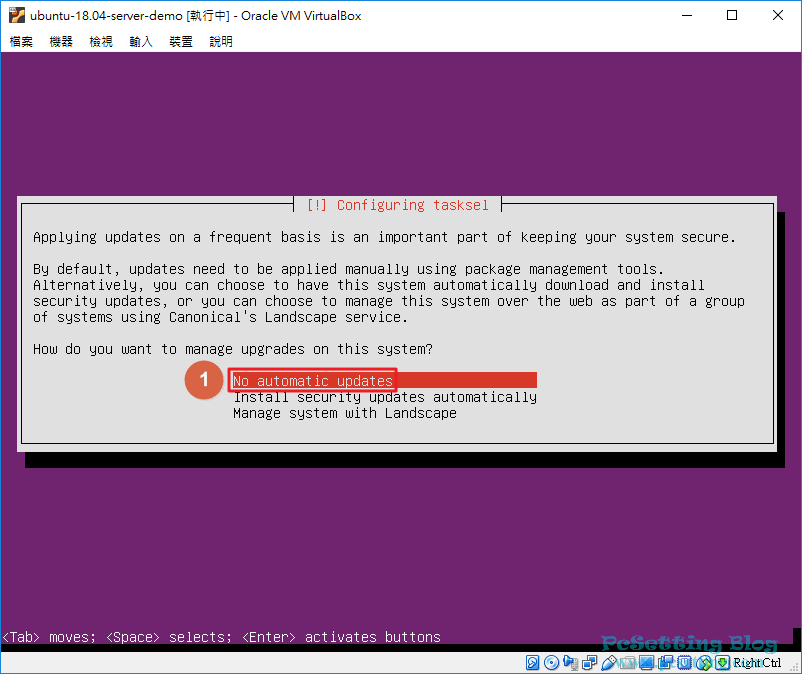
Task: Click the Right Ctrl host key indicator
Action: [757, 663]
